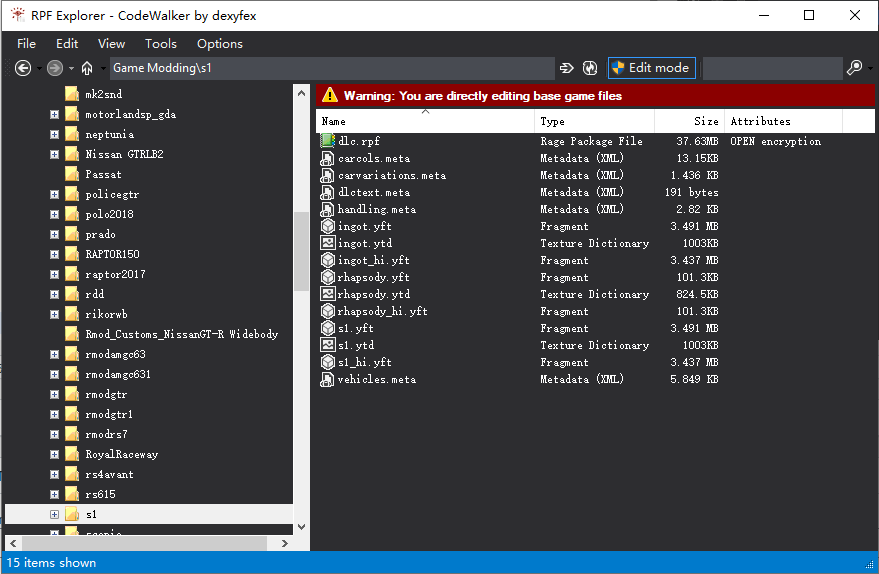Screen dimensions: 879x574
Task: Click the Back navigation arrow
Action: pyautogui.click(x=23, y=68)
